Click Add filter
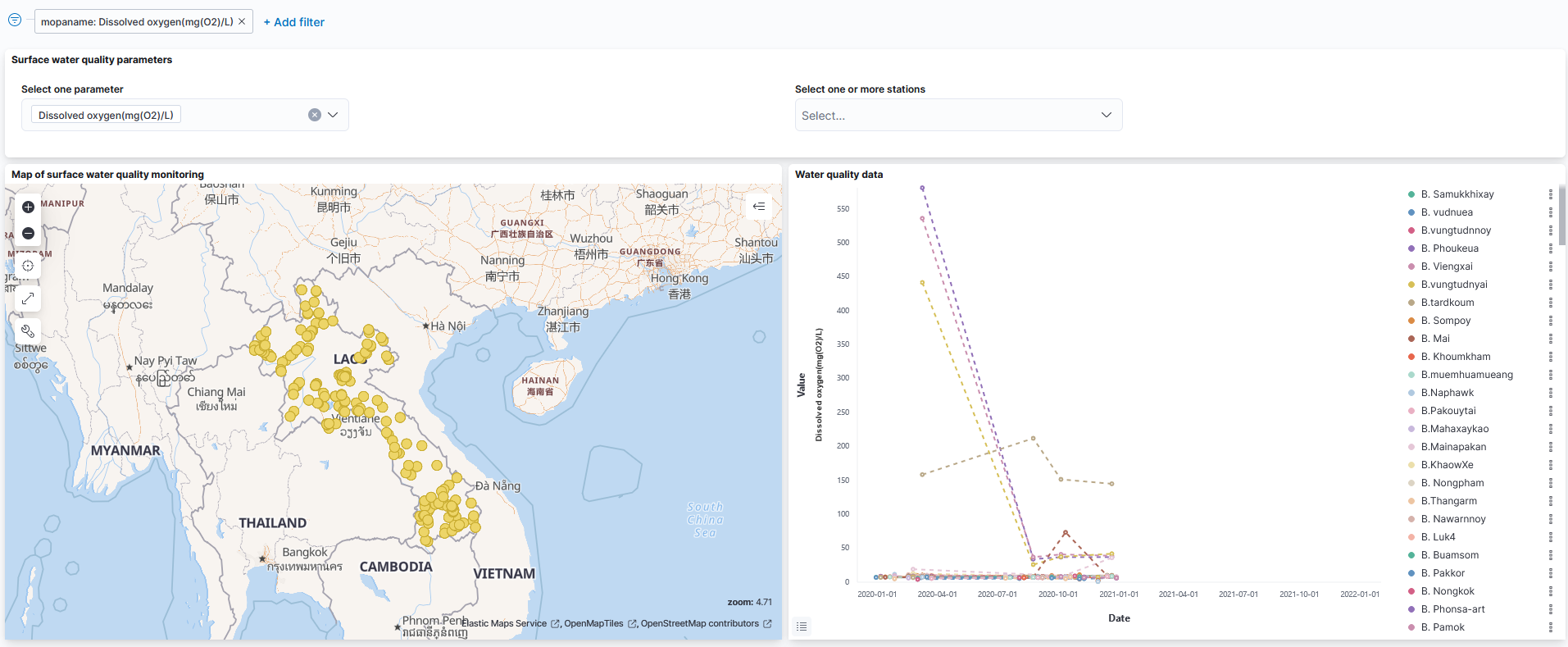The width and height of the screenshot is (1568, 647). 294,22
